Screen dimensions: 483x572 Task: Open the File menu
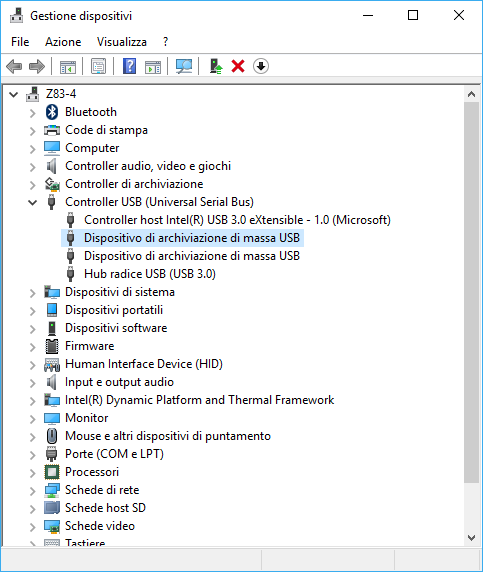20,42
